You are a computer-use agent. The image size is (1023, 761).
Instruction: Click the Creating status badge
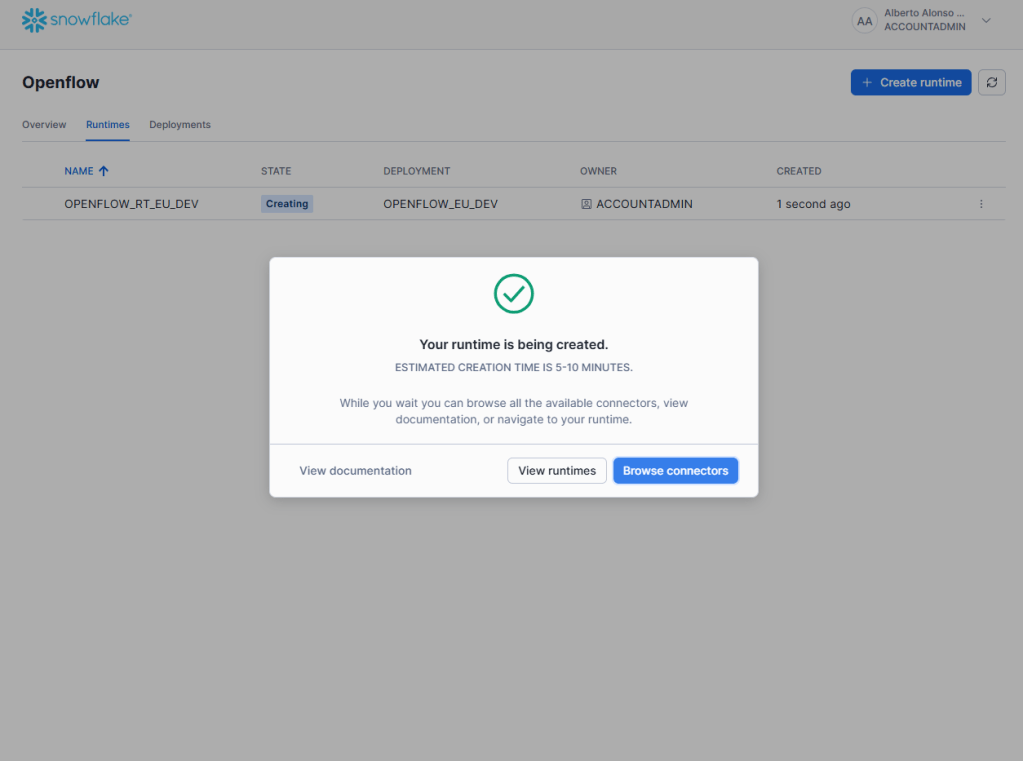287,204
